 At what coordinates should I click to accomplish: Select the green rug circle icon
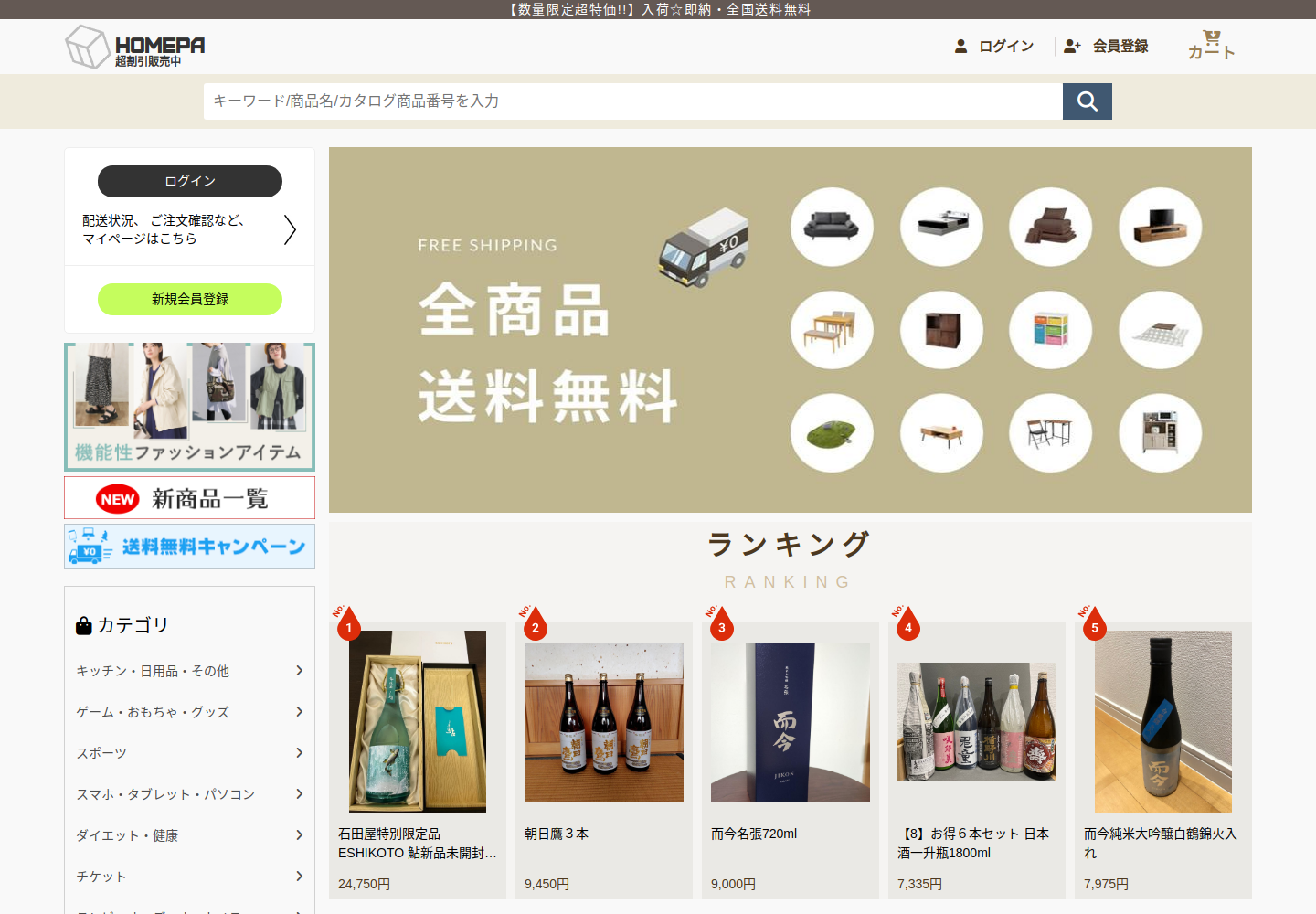pos(832,433)
